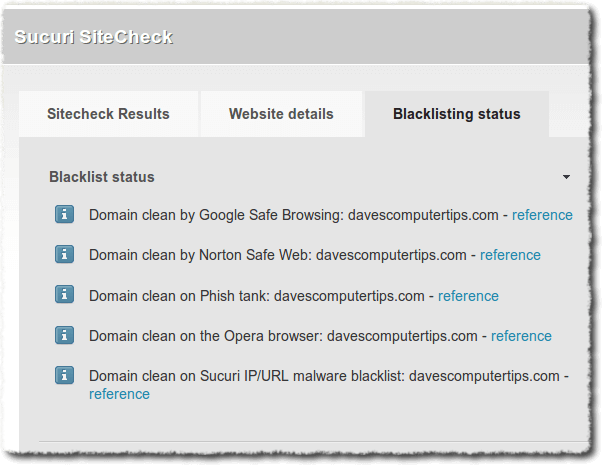
Task: Collapse the Blacklist status section arrow
Action: coord(566,177)
